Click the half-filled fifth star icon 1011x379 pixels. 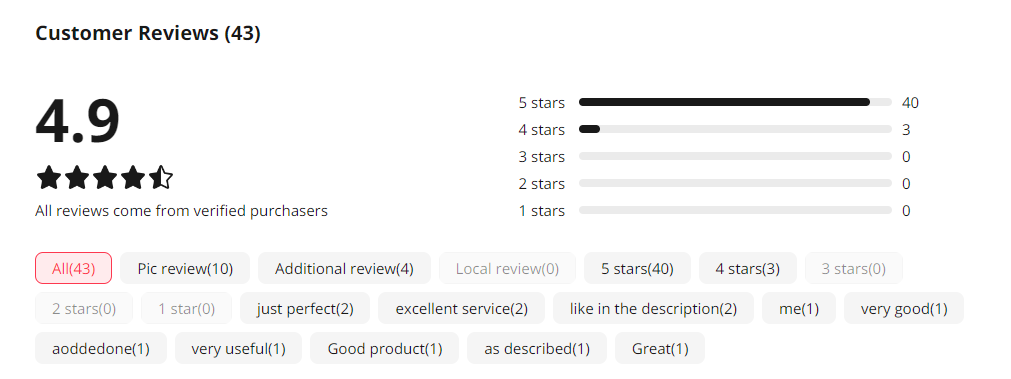[161, 177]
